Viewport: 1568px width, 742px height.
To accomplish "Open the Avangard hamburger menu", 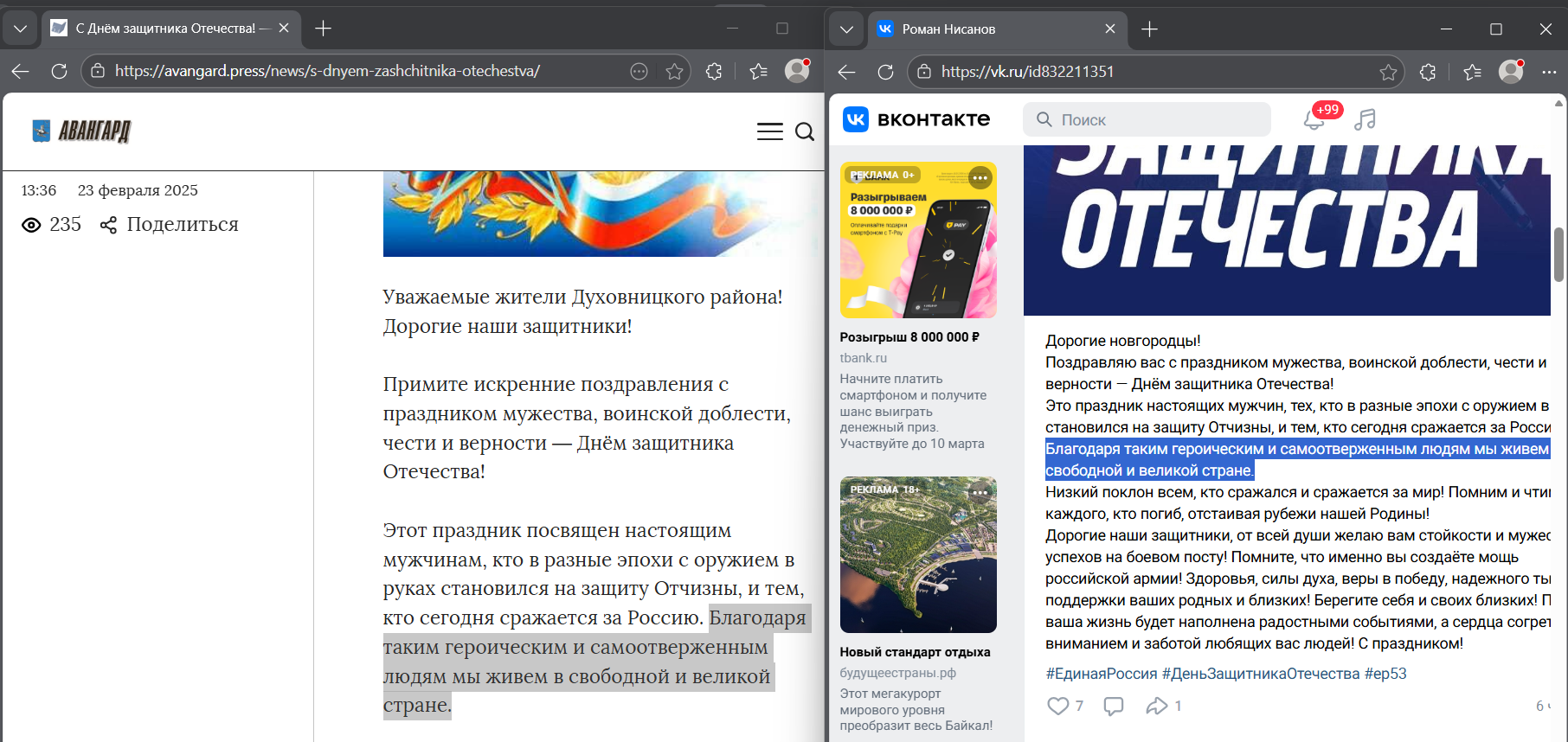I will point(770,131).
